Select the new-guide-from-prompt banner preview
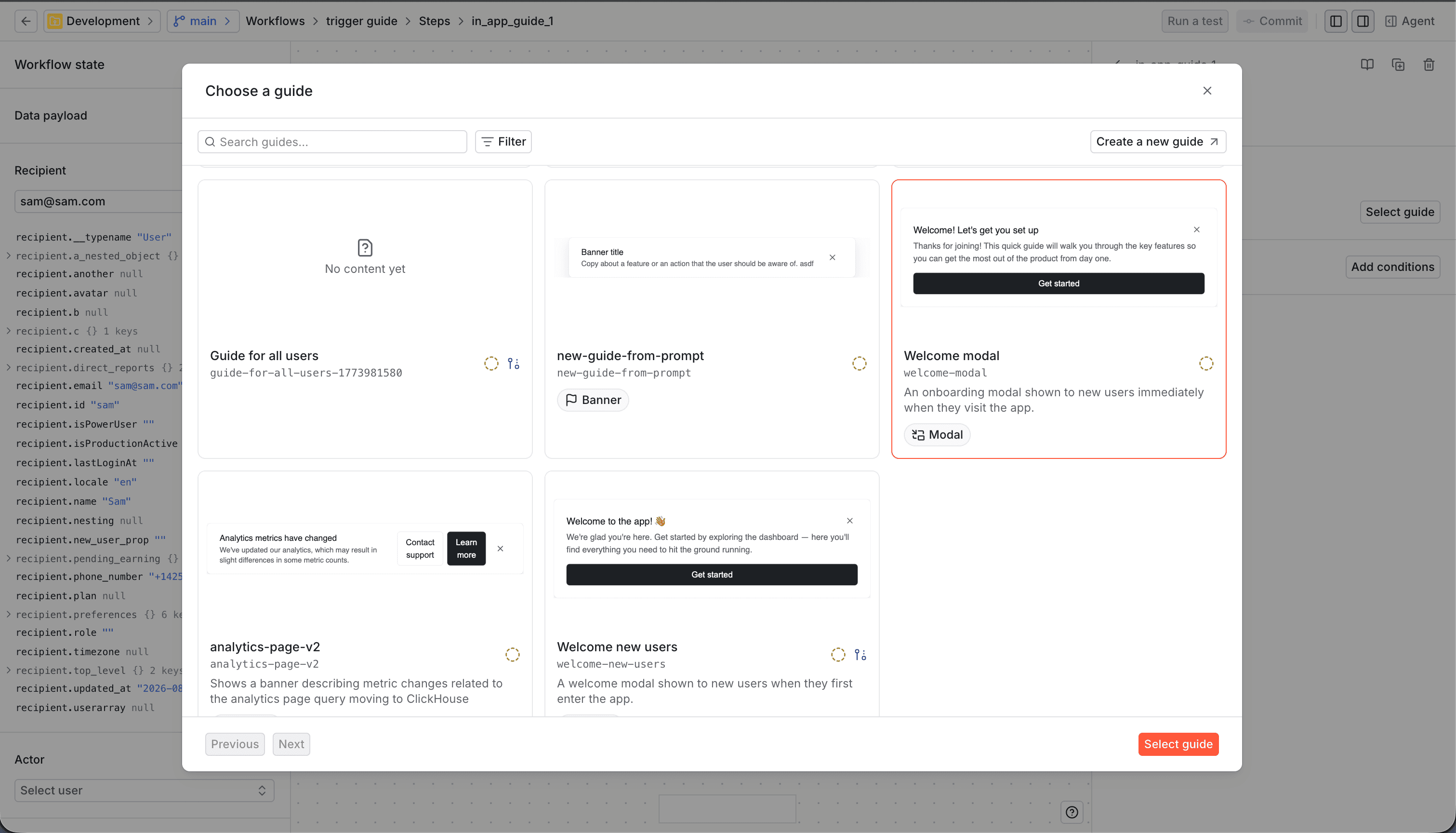Viewport: 1456px width, 833px height. click(x=712, y=257)
